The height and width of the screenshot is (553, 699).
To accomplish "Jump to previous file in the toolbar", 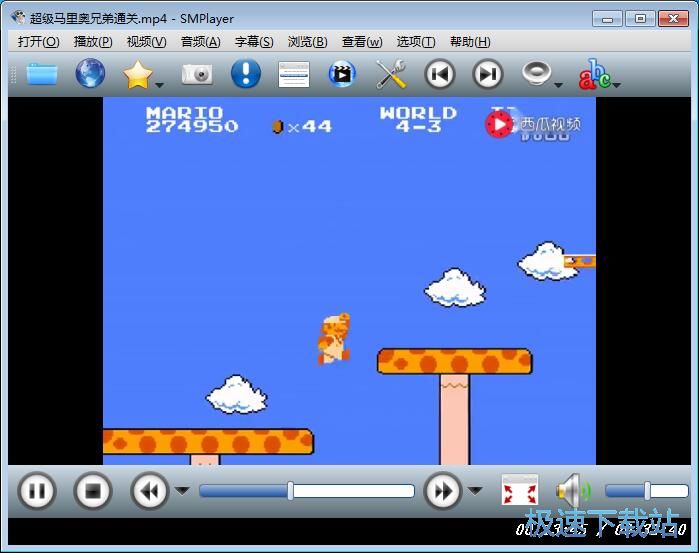I will tap(440, 74).
